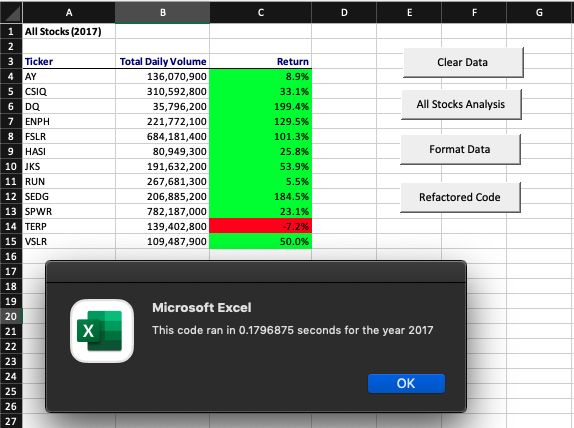Select column C header
The height and width of the screenshot is (428, 574).
point(261,12)
